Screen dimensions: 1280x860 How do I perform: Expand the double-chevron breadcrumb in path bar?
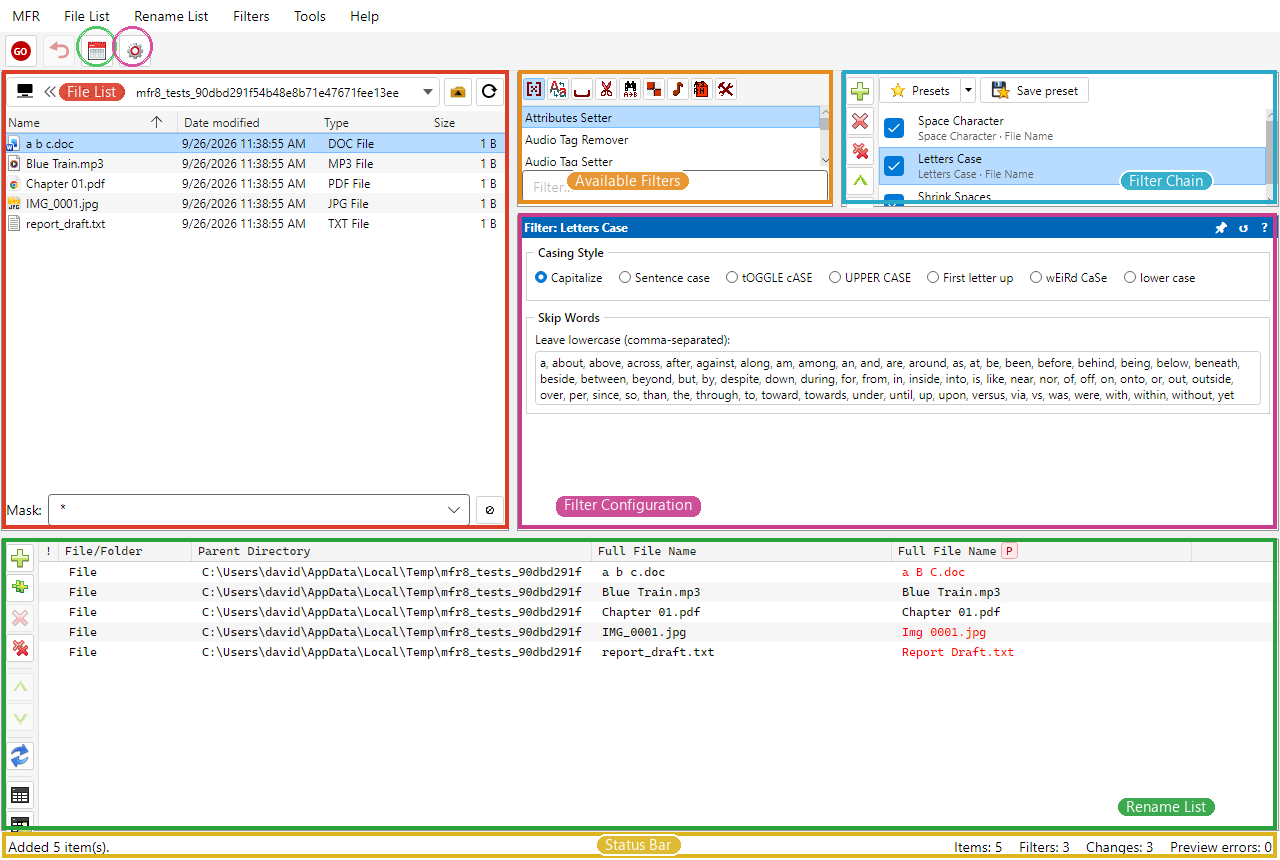(x=50, y=92)
